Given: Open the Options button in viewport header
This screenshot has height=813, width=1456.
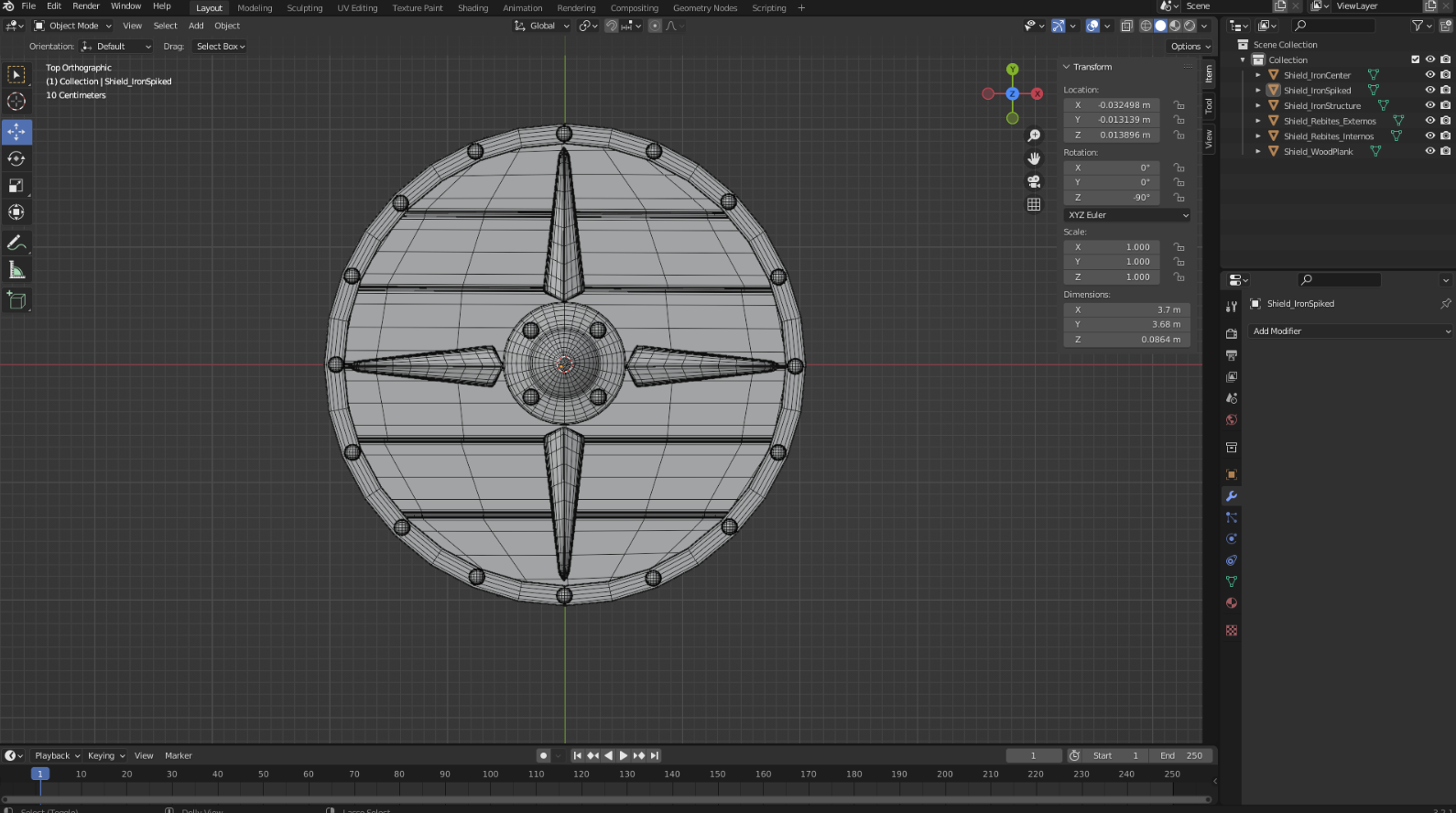Looking at the screenshot, I should [x=1190, y=46].
